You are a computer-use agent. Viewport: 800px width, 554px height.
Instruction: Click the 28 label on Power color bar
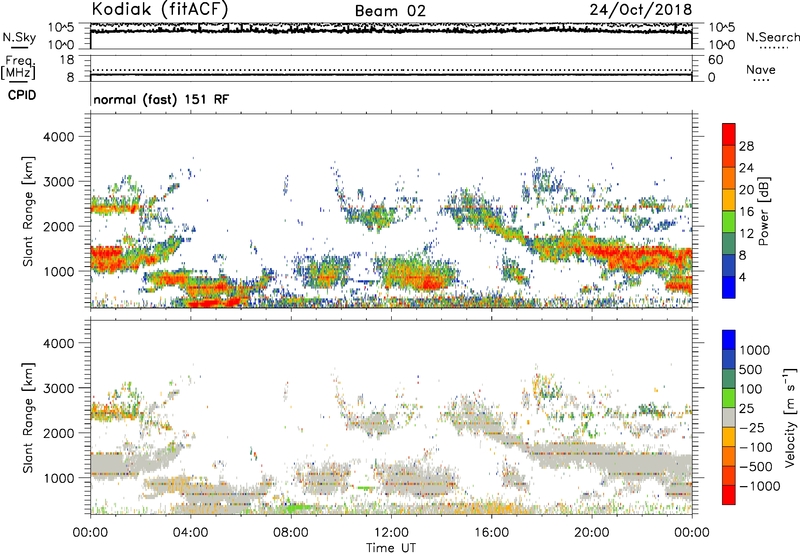click(x=746, y=146)
